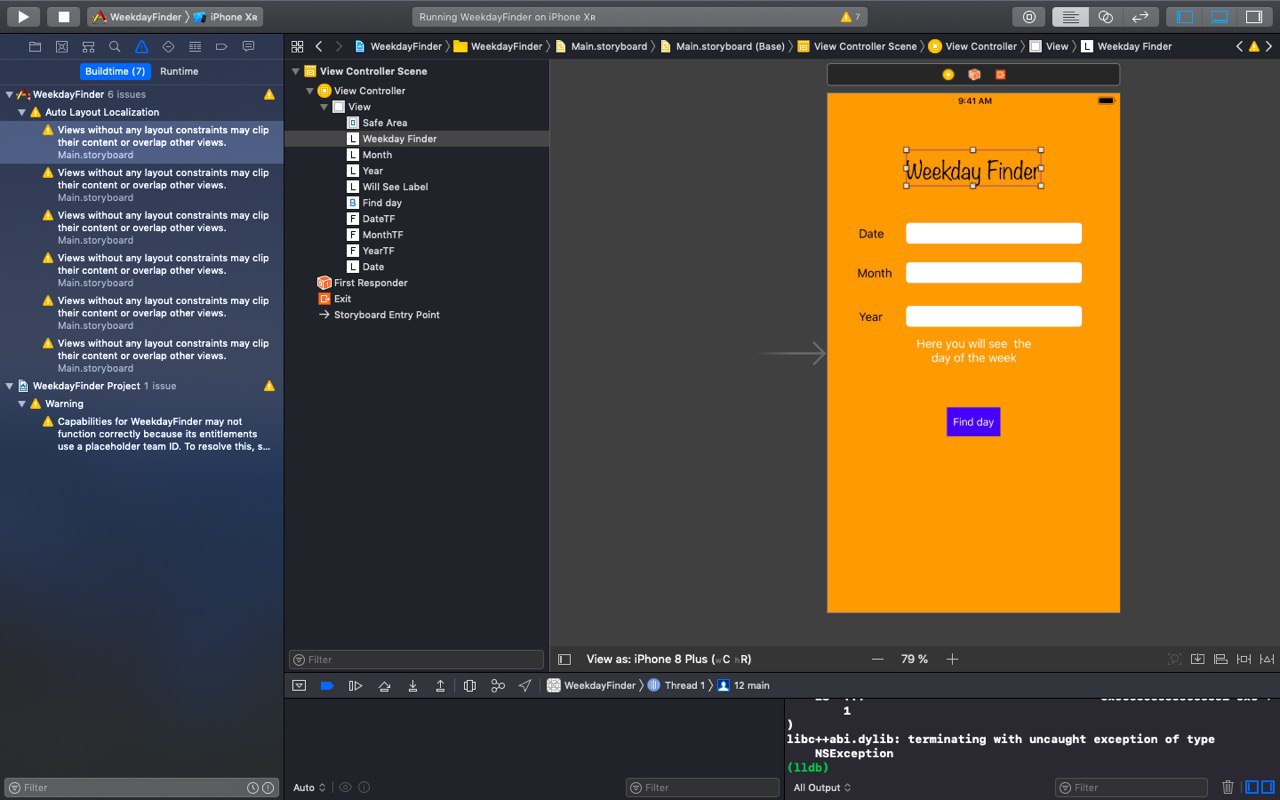Switch to the Version editor
1280x800 pixels.
pyautogui.click(x=1140, y=17)
